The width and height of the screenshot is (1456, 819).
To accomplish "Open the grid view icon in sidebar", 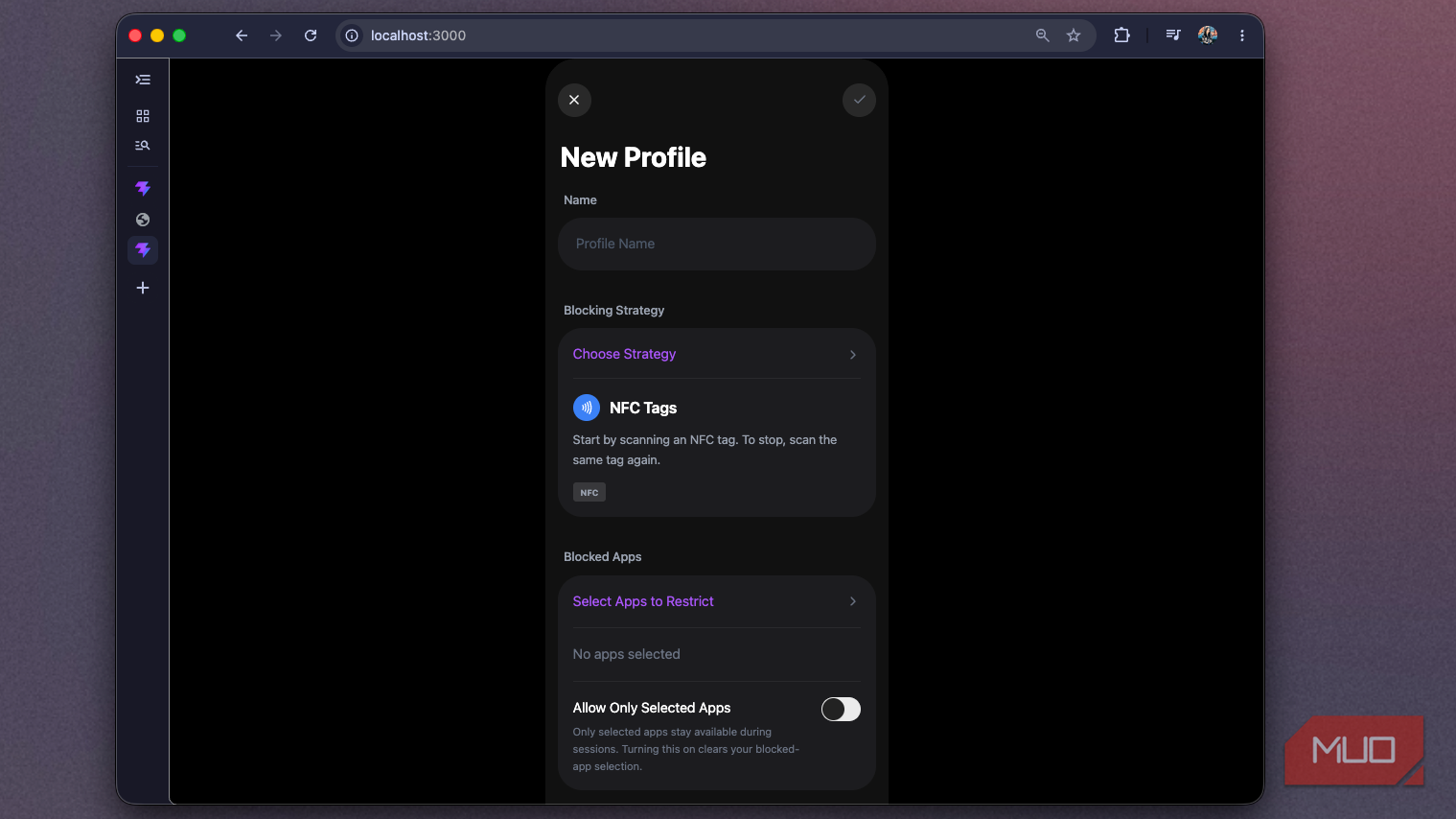I will pyautogui.click(x=143, y=116).
